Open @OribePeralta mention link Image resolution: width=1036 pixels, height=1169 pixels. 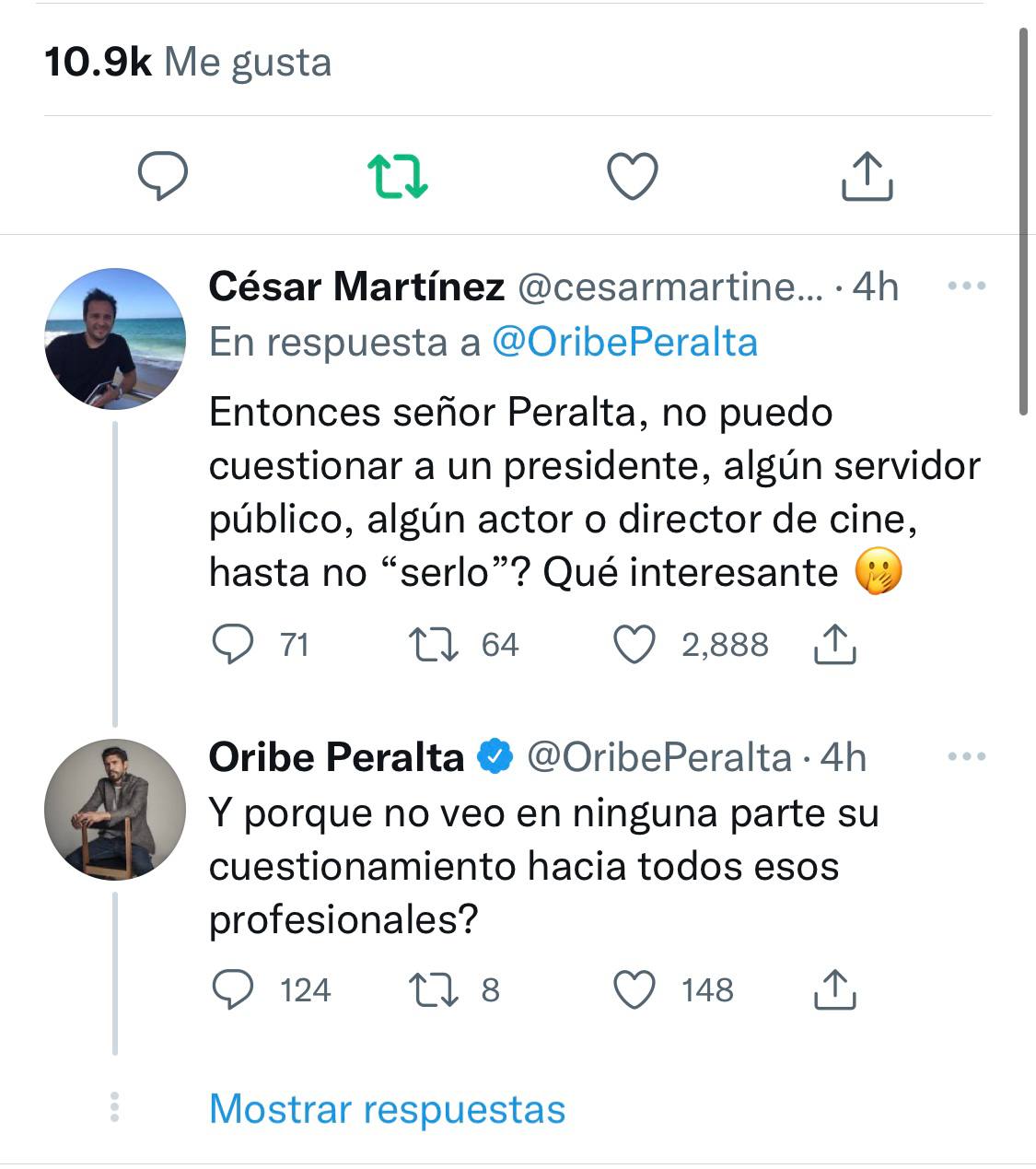[x=624, y=342]
